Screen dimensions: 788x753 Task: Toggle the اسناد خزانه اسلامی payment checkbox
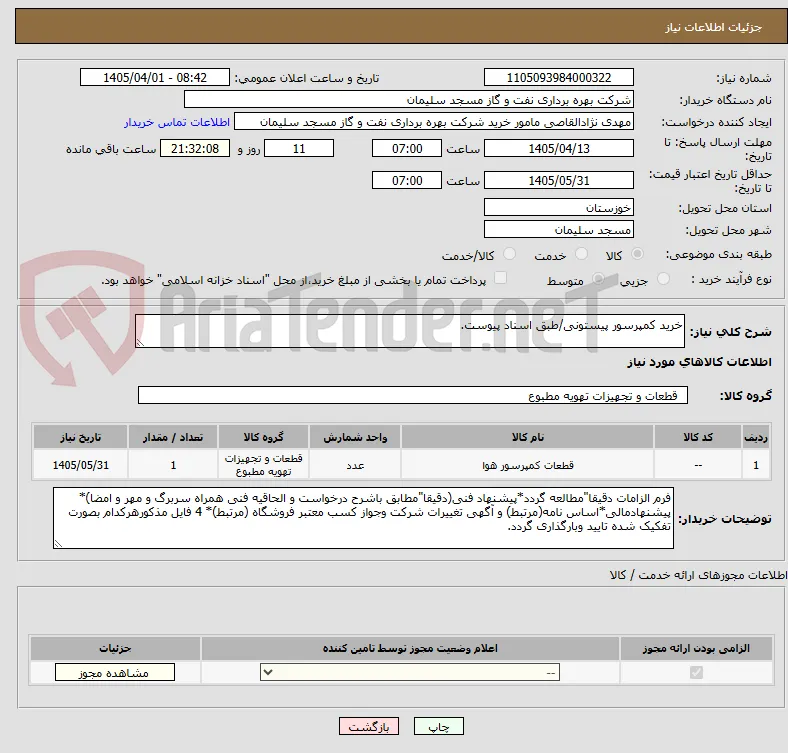click(501, 278)
